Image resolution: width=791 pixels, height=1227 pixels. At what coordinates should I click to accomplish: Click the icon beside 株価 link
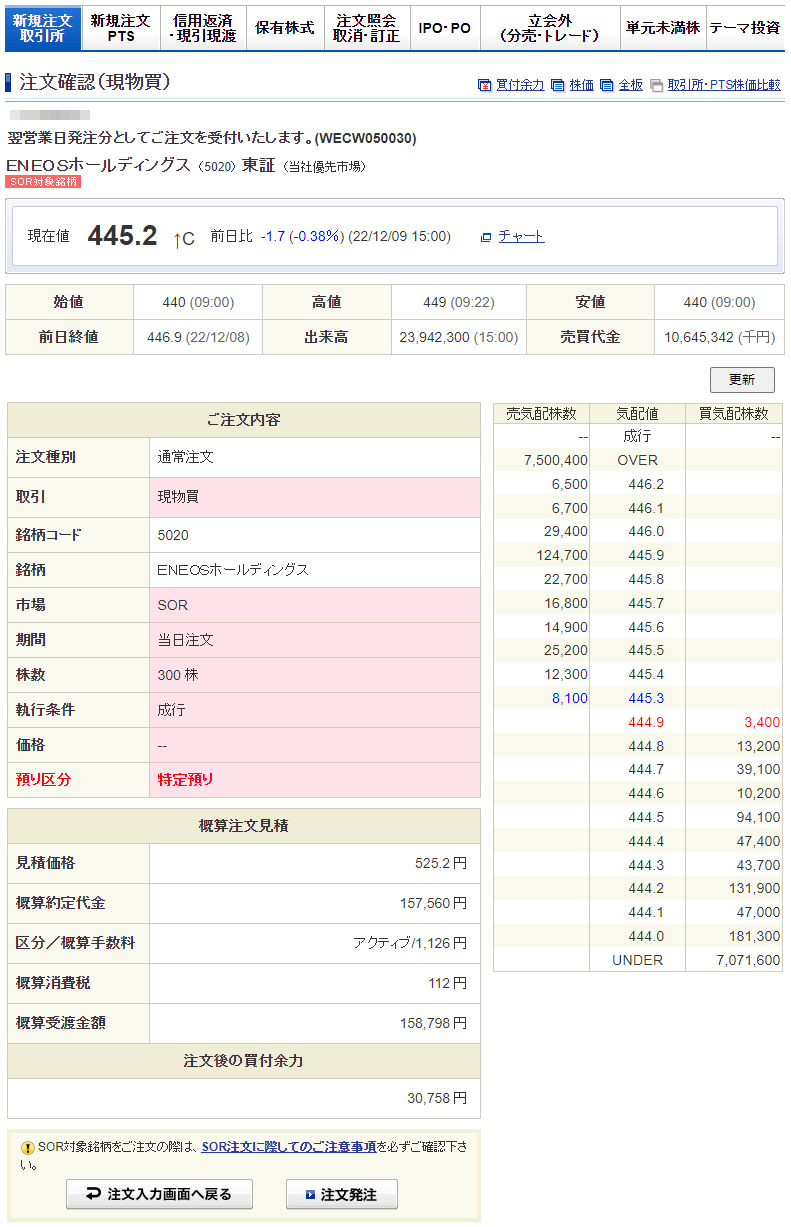(557, 86)
